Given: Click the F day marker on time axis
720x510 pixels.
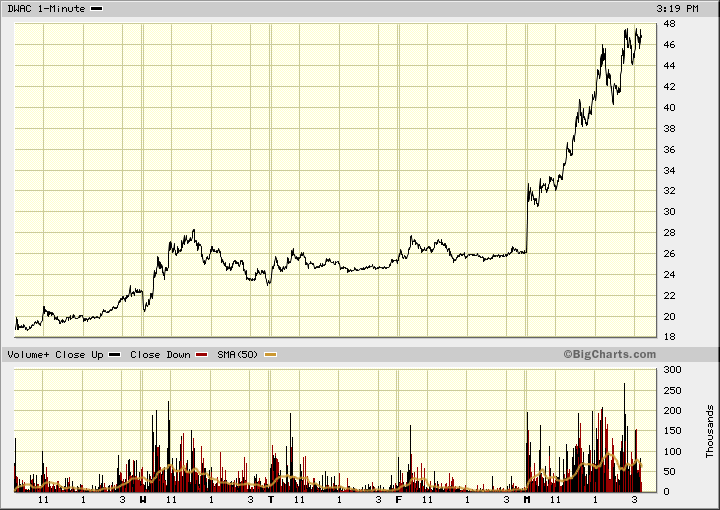Looking at the screenshot, I should point(399,499).
